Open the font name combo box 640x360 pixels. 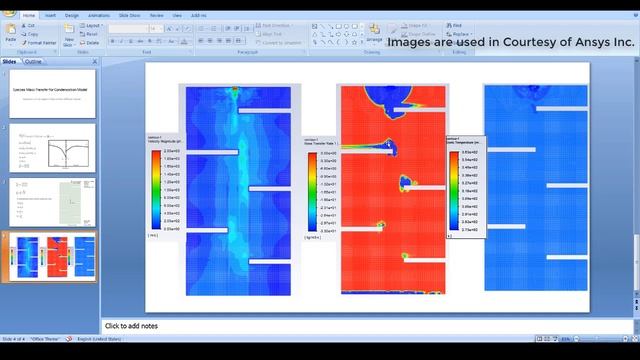click(128, 29)
